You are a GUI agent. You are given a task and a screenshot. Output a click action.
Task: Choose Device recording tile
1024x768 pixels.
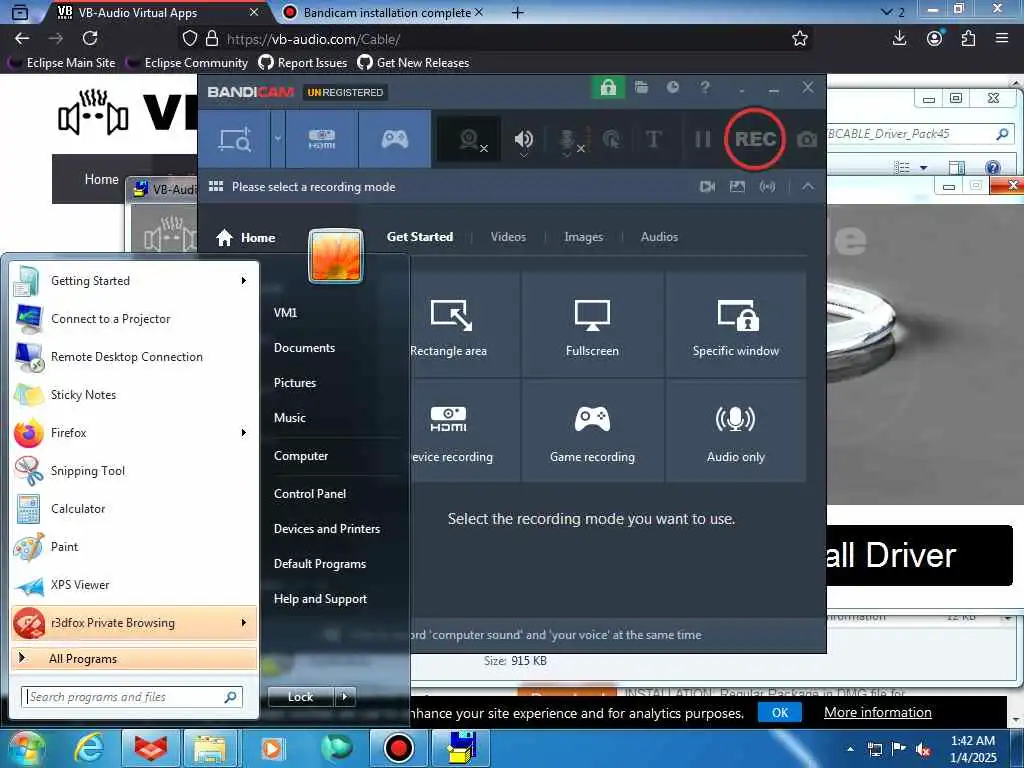coord(464,431)
